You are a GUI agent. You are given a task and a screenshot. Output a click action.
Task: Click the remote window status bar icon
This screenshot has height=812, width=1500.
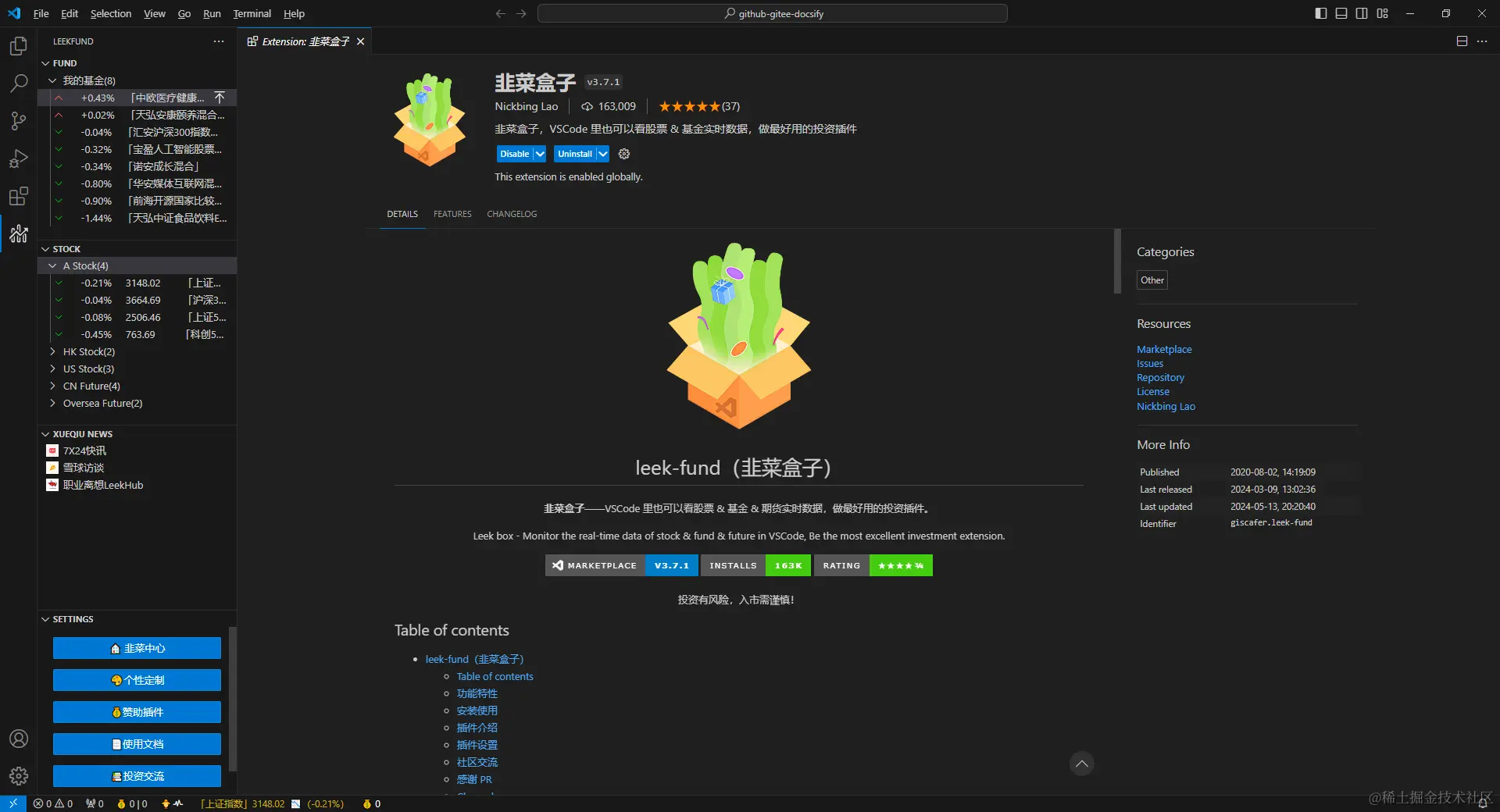click(13, 803)
